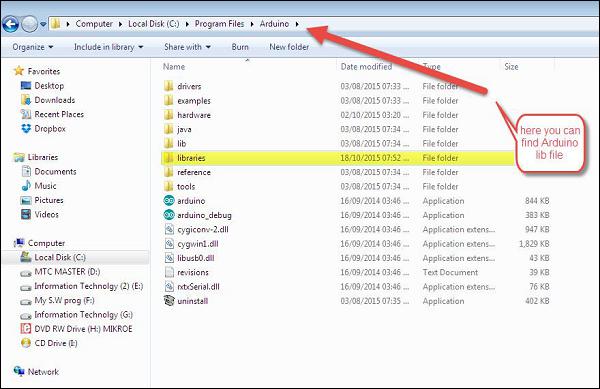This screenshot has width=600, height=389.
Task: Click Local Disk (C:) drive icon
Action: [x=26, y=257]
